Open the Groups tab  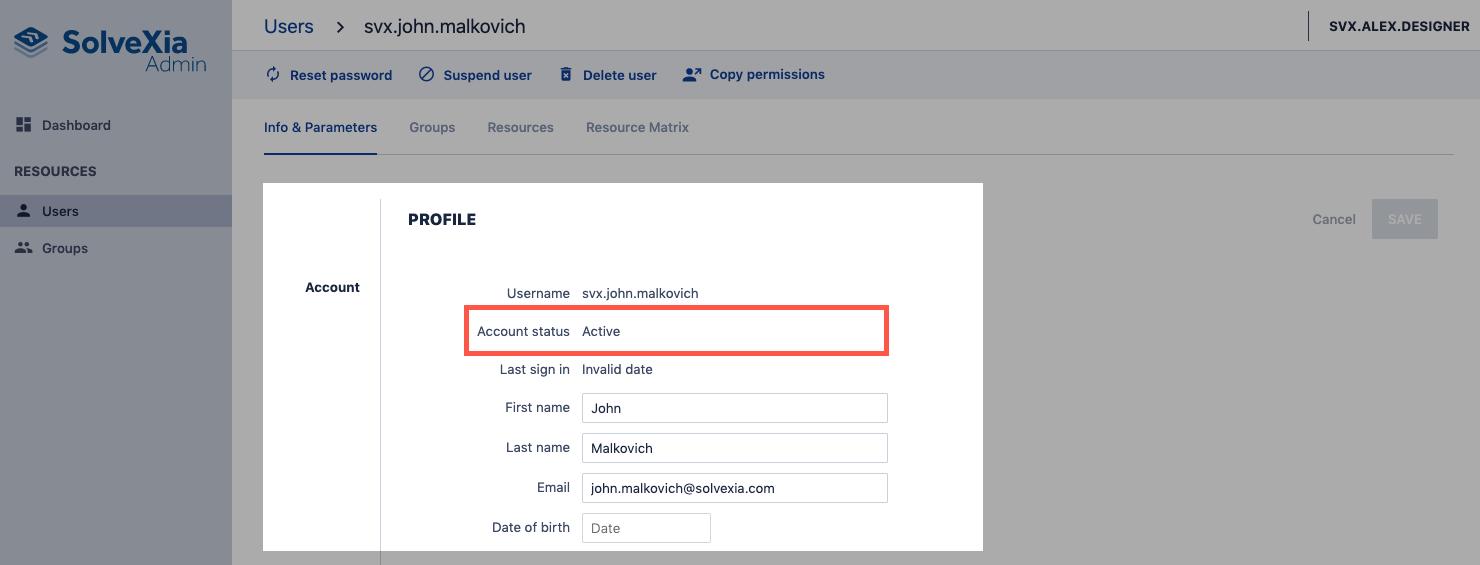click(432, 128)
